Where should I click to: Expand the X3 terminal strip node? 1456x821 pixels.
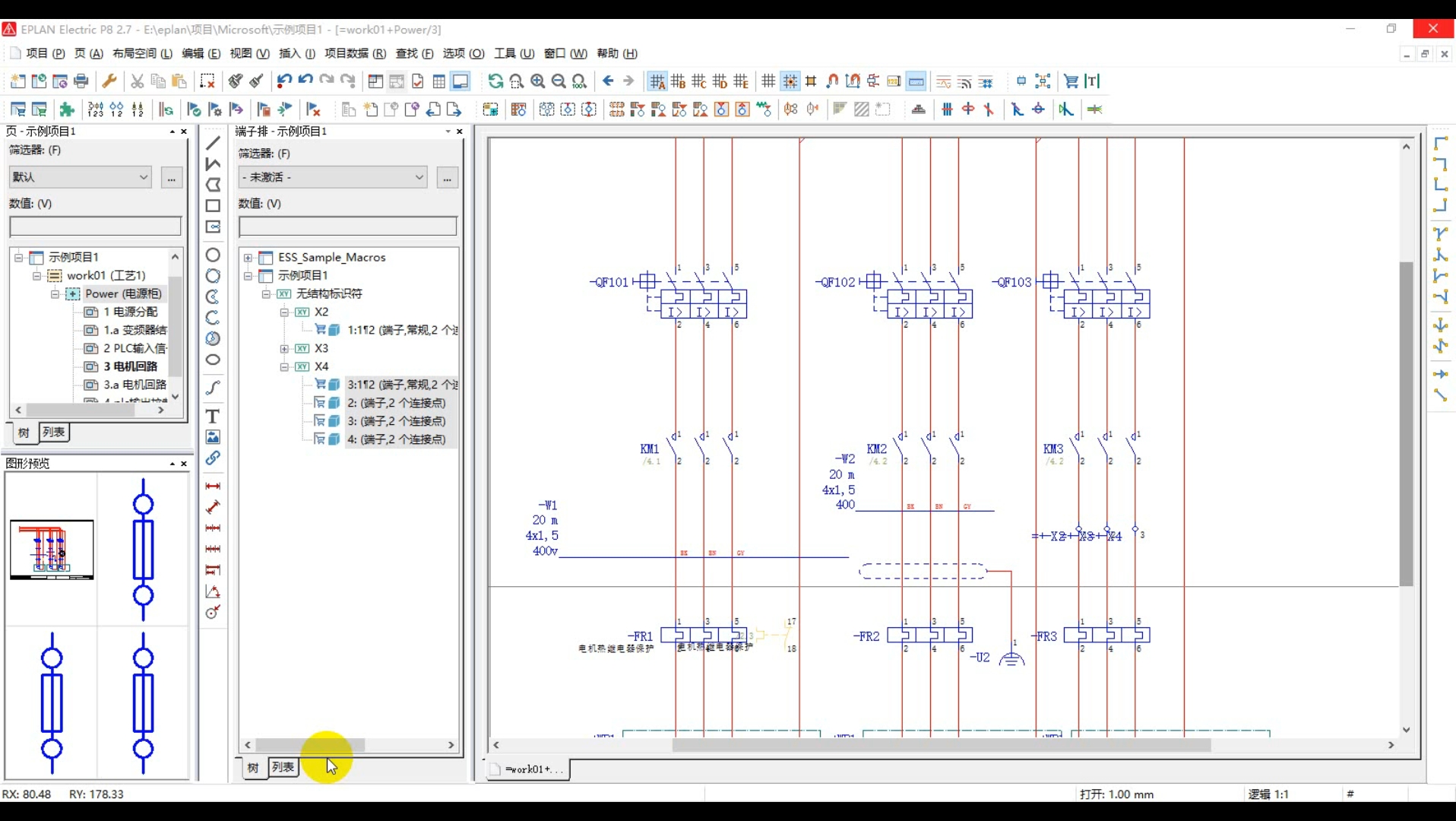point(284,349)
